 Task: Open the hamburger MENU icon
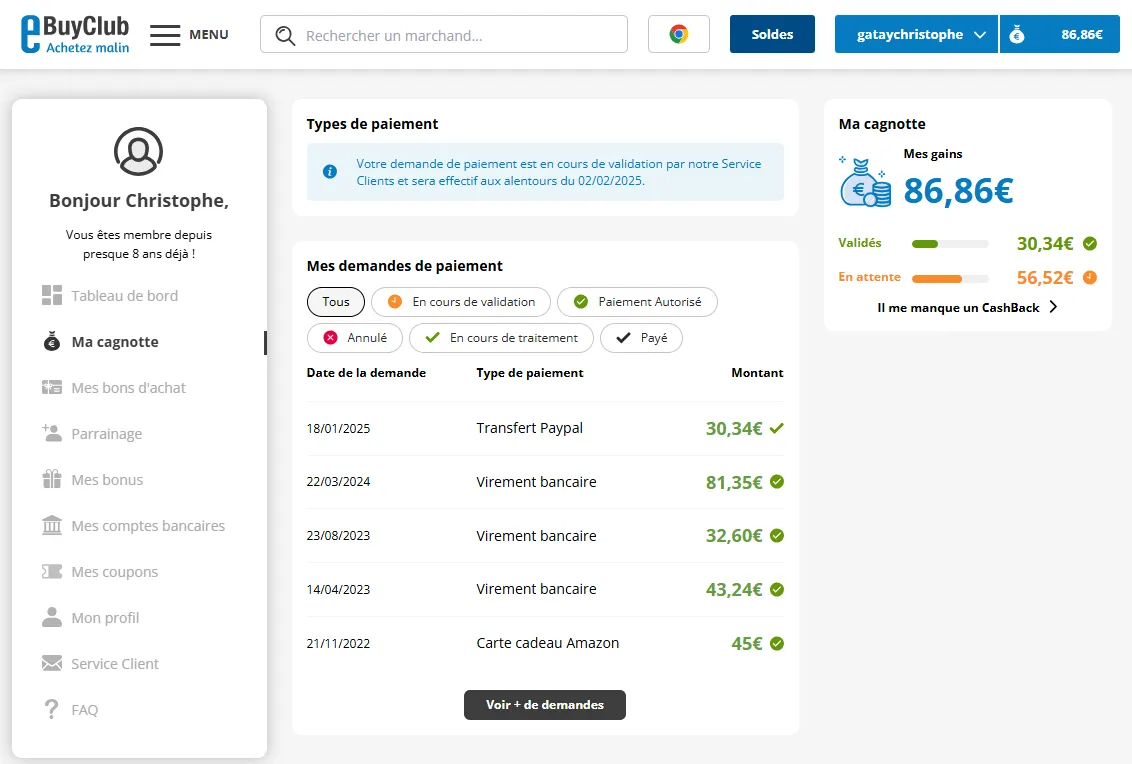click(x=165, y=35)
